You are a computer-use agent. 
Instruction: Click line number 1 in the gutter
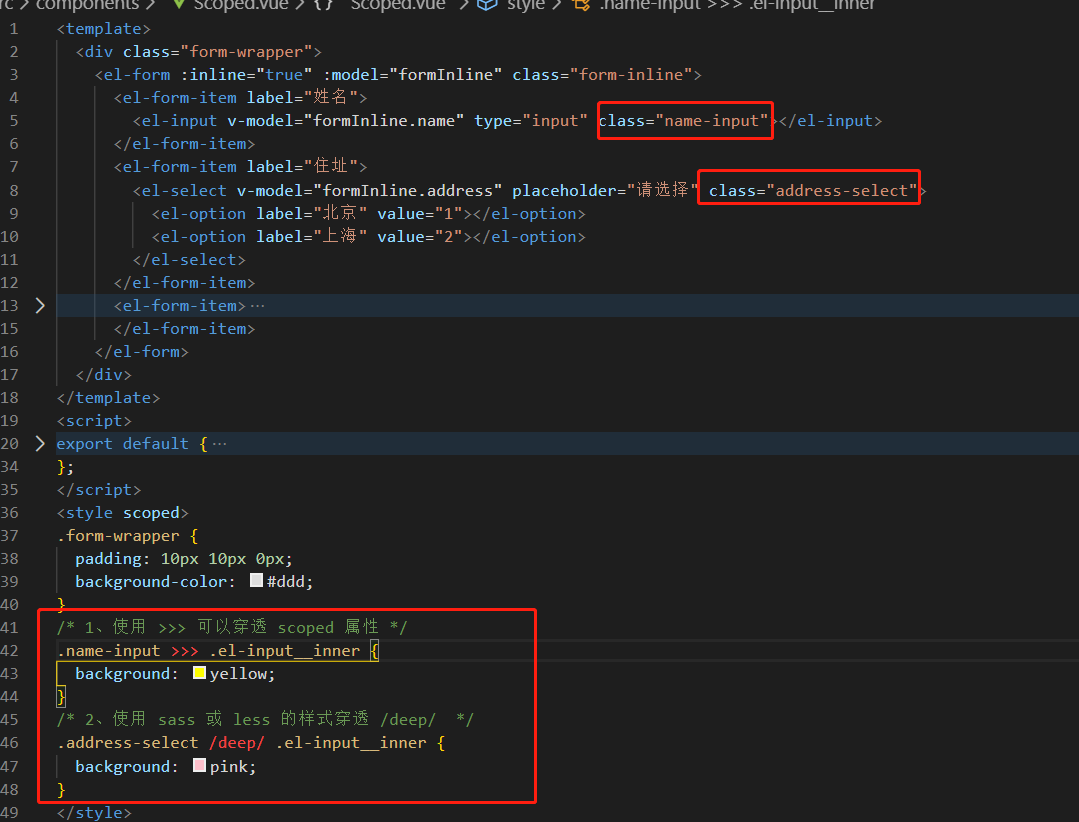[x=14, y=29]
